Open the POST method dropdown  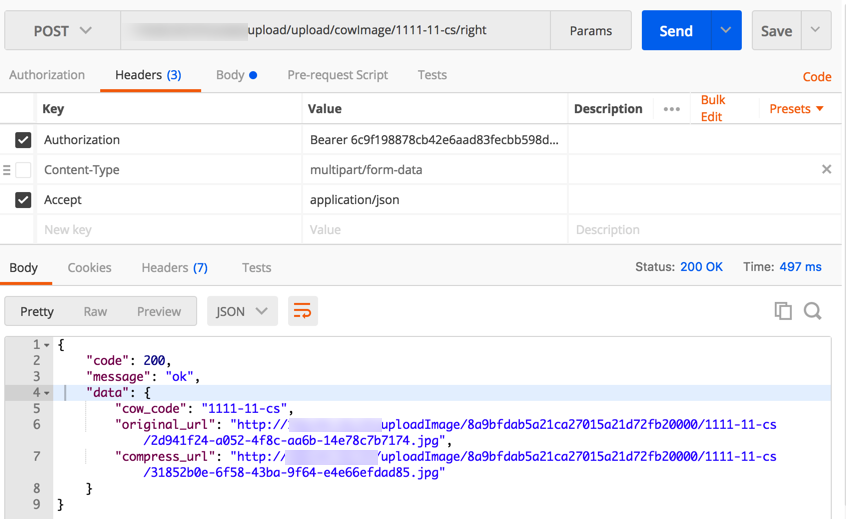coord(63,31)
